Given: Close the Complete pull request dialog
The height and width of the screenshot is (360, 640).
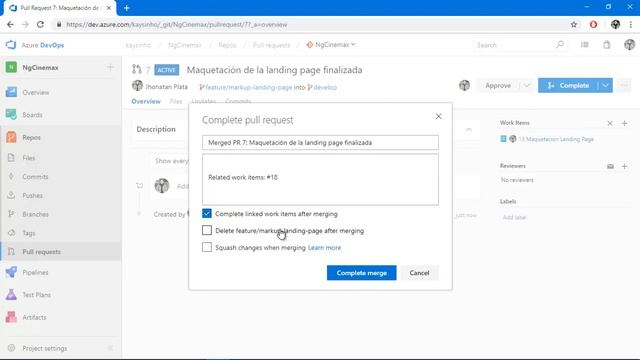Looking at the screenshot, I should pos(438,116).
